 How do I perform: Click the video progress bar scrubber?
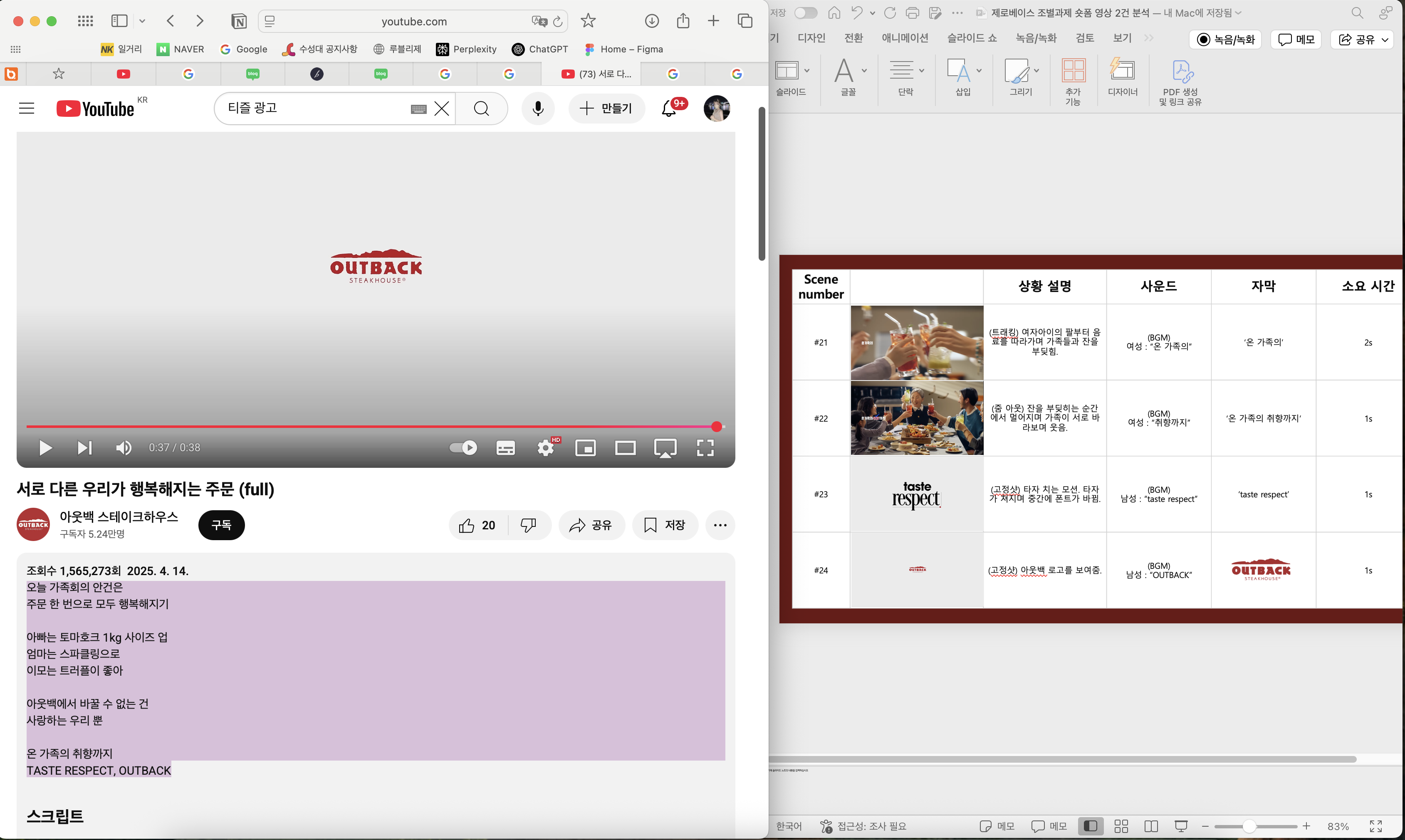point(716,426)
